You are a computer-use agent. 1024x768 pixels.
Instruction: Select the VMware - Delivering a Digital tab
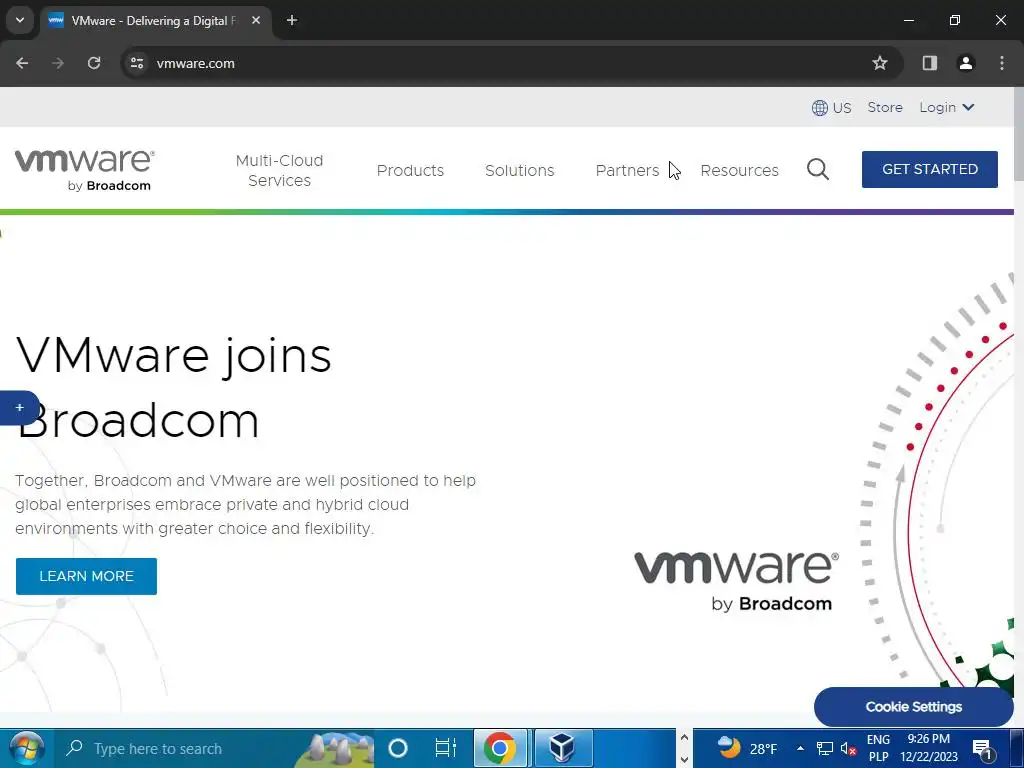click(x=154, y=20)
